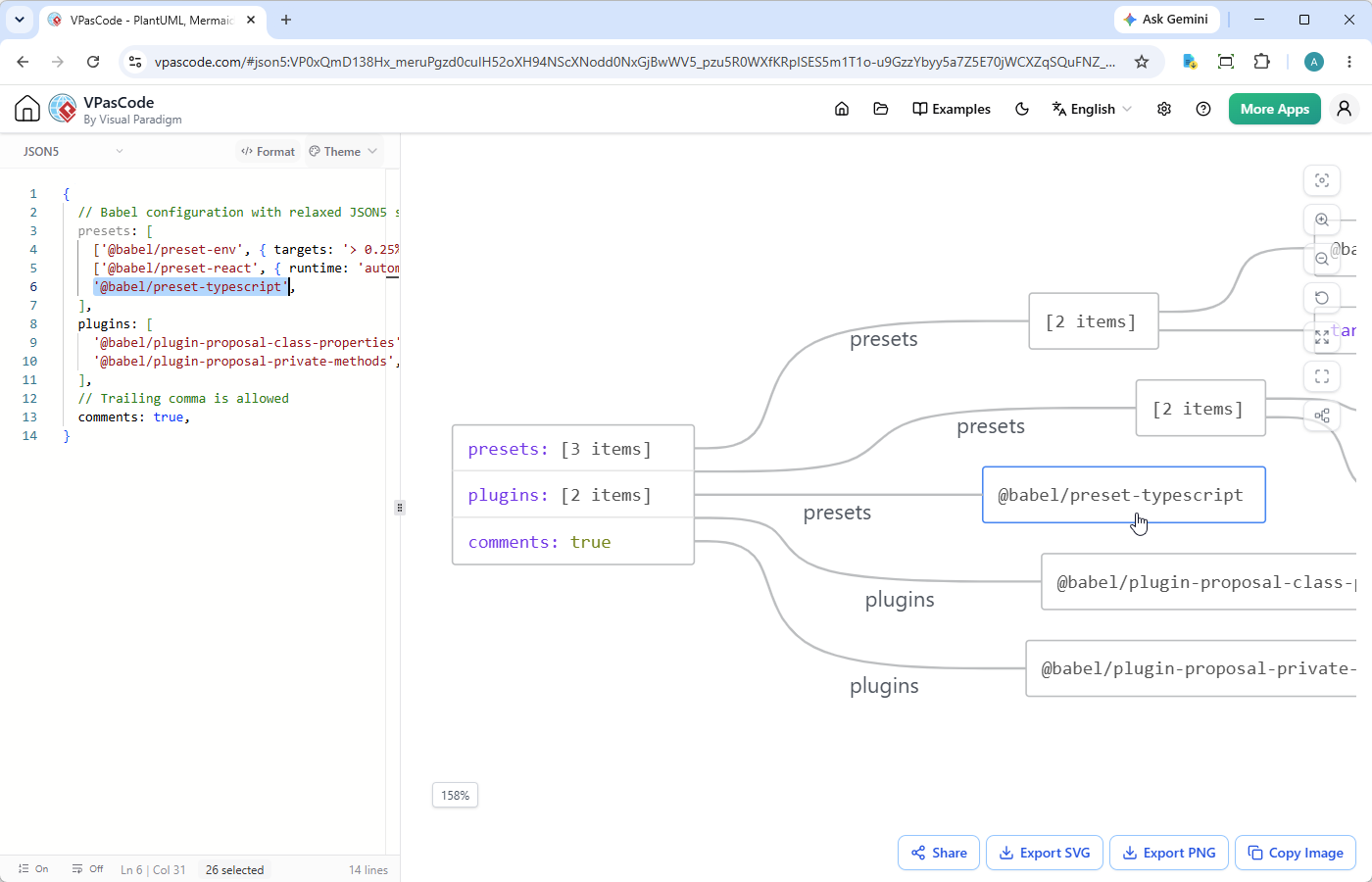1372x882 pixels.
Task: Click 'Ln 6 | Col 31' in status bar
Action: tap(153, 869)
